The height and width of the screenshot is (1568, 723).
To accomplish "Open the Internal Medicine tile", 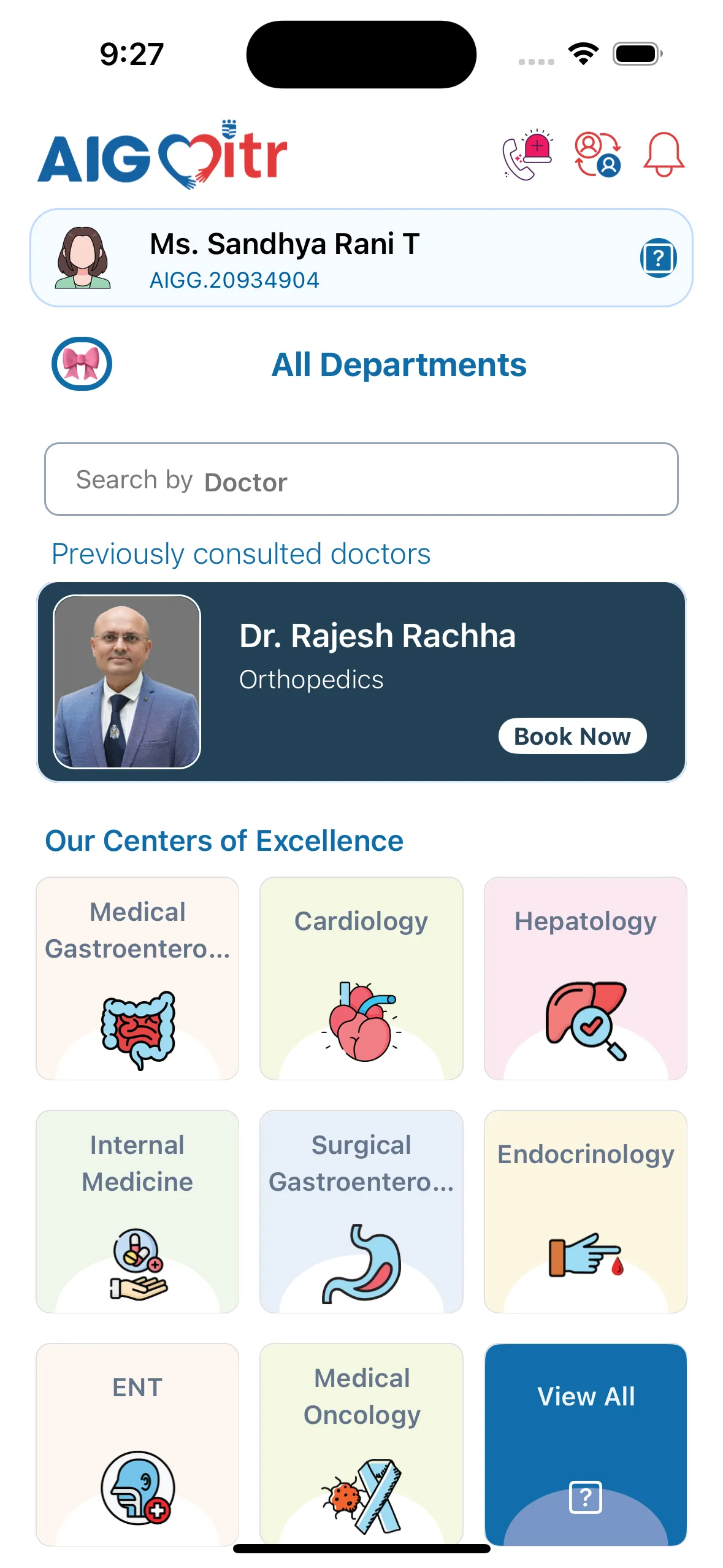I will click(137, 1211).
